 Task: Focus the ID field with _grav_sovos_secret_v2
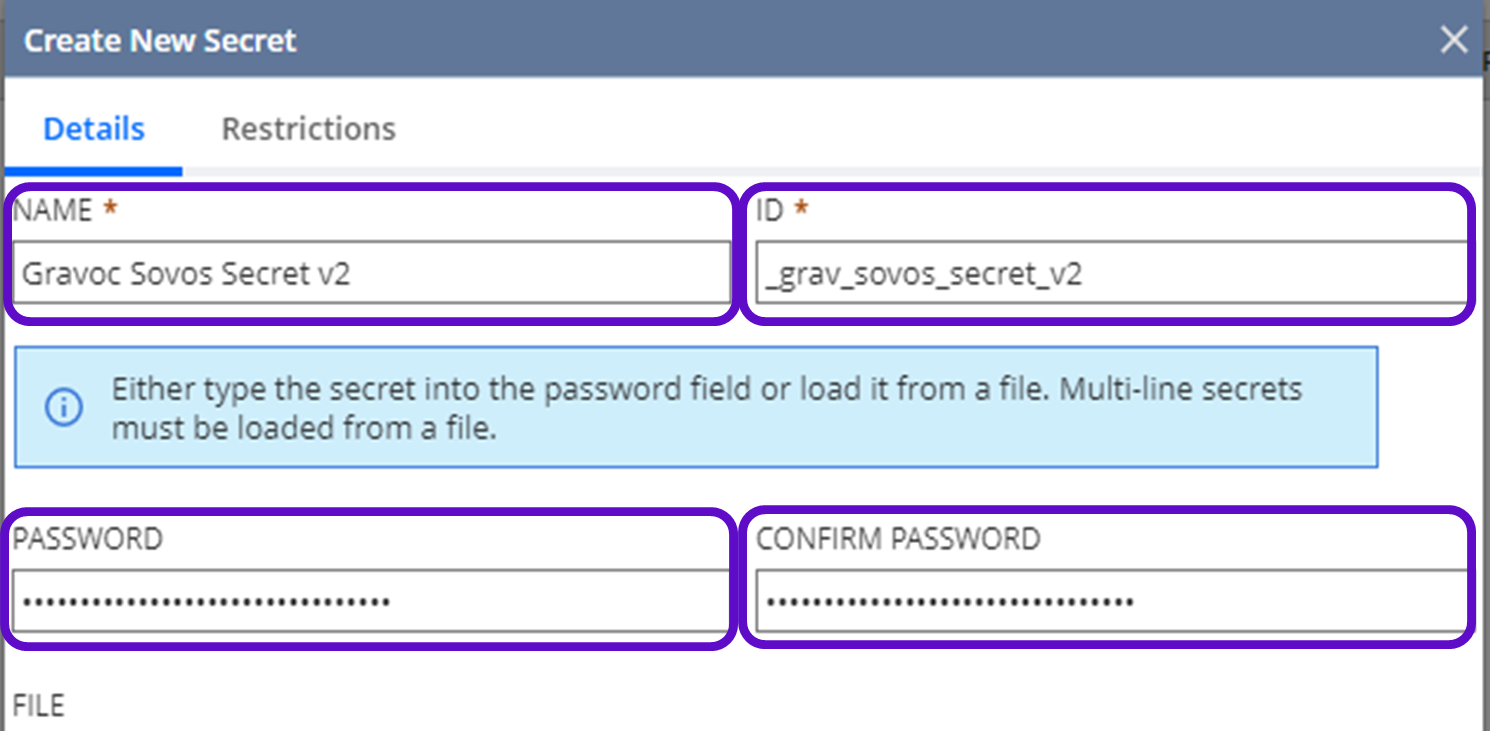pyautogui.click(x=1110, y=274)
